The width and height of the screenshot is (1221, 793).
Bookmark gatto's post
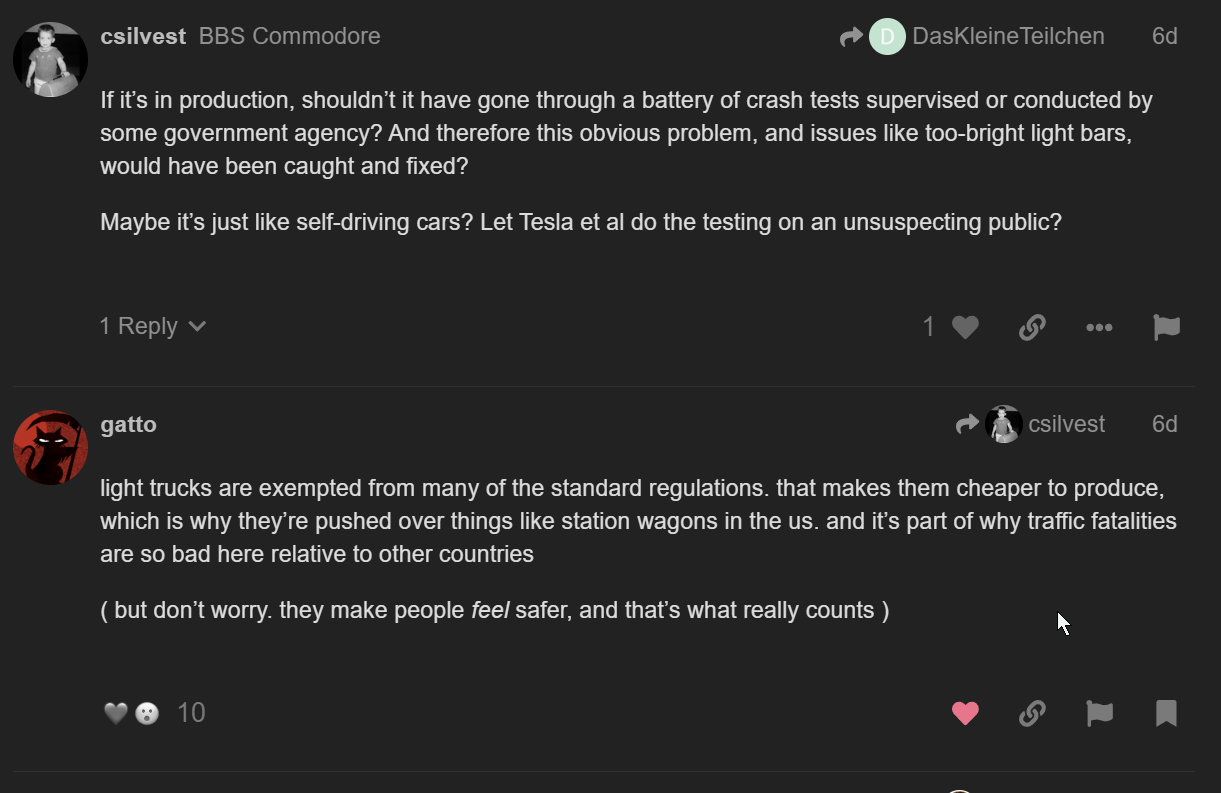click(x=1166, y=713)
